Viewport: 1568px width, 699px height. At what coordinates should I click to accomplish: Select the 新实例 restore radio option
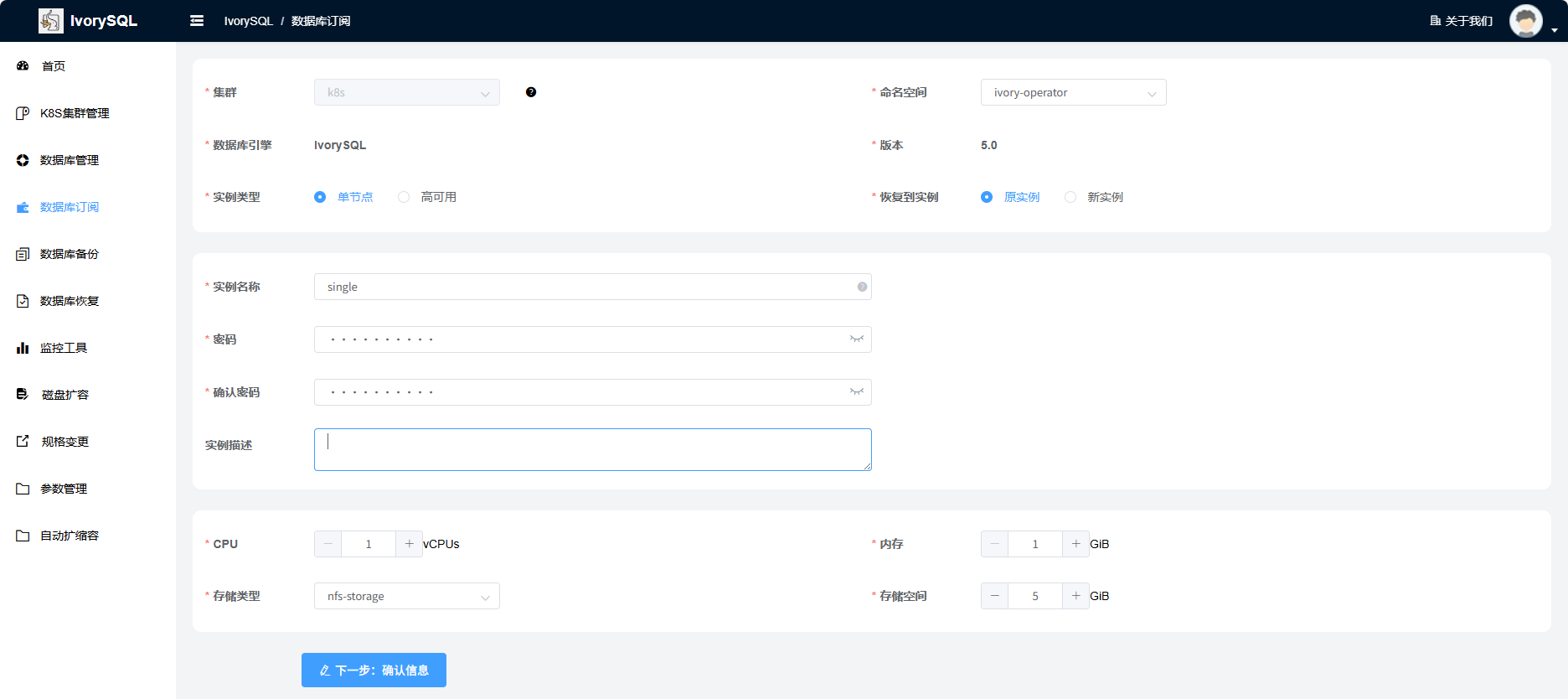coord(1070,197)
